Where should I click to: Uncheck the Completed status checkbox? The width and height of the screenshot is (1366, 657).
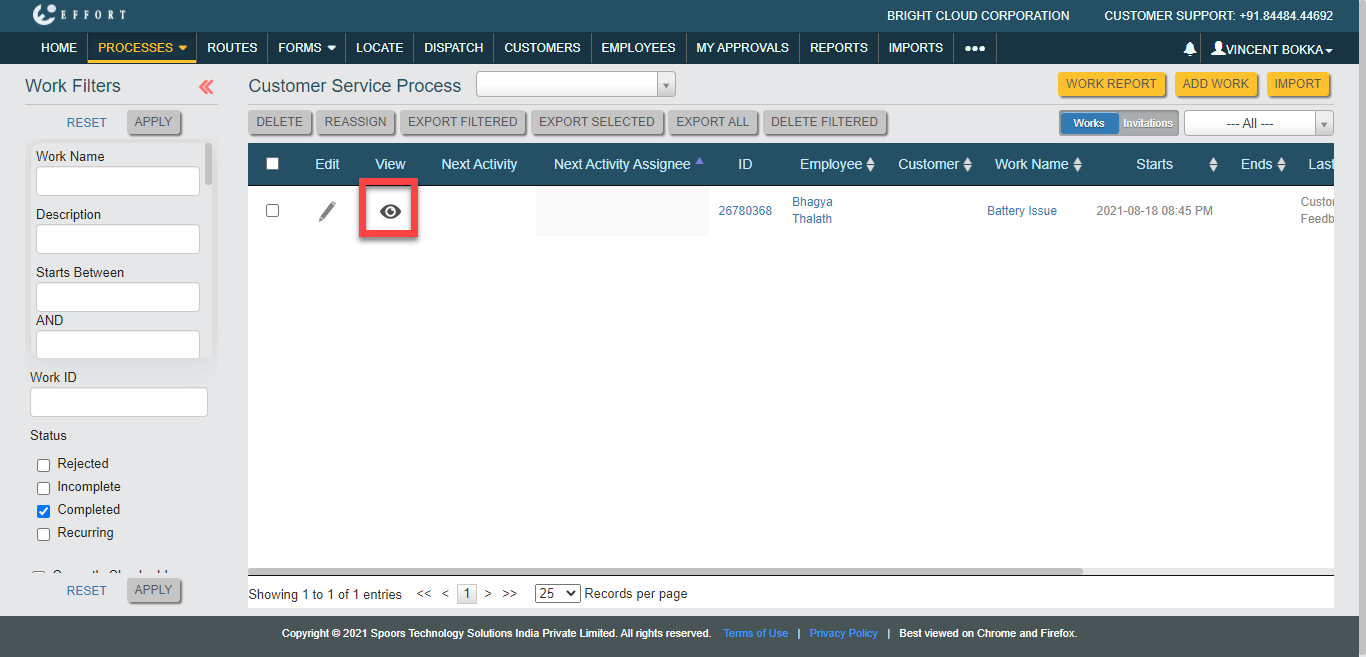click(43, 511)
